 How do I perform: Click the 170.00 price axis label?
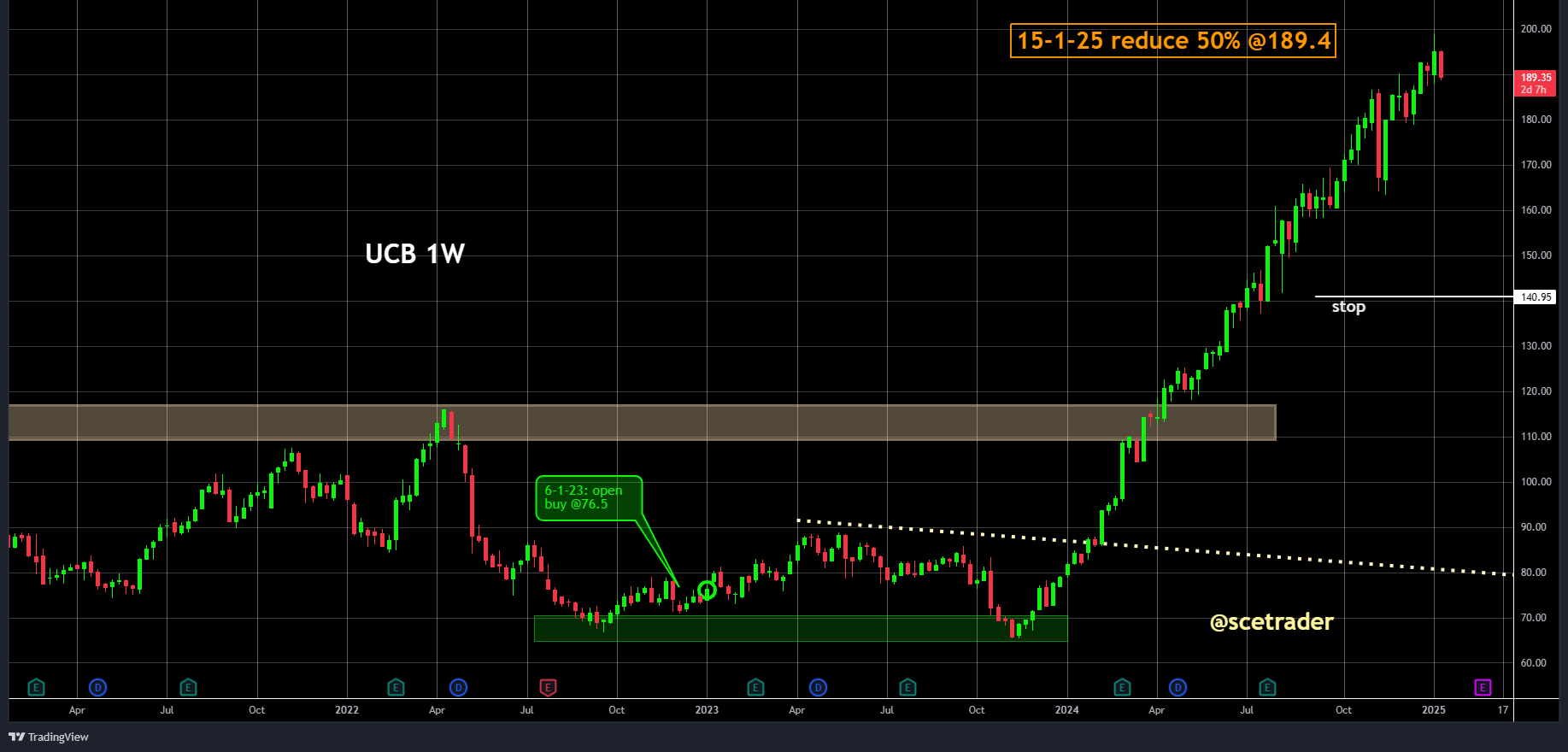(1536, 165)
